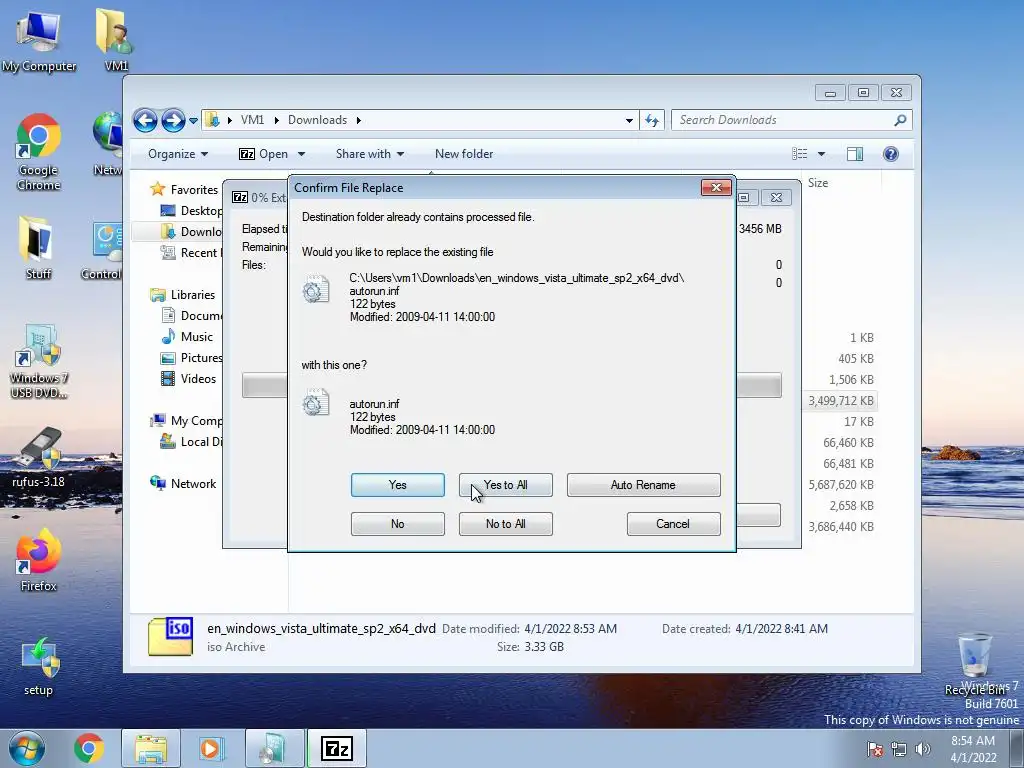
Task: Open Action Center flag tray icon
Action: point(875,749)
